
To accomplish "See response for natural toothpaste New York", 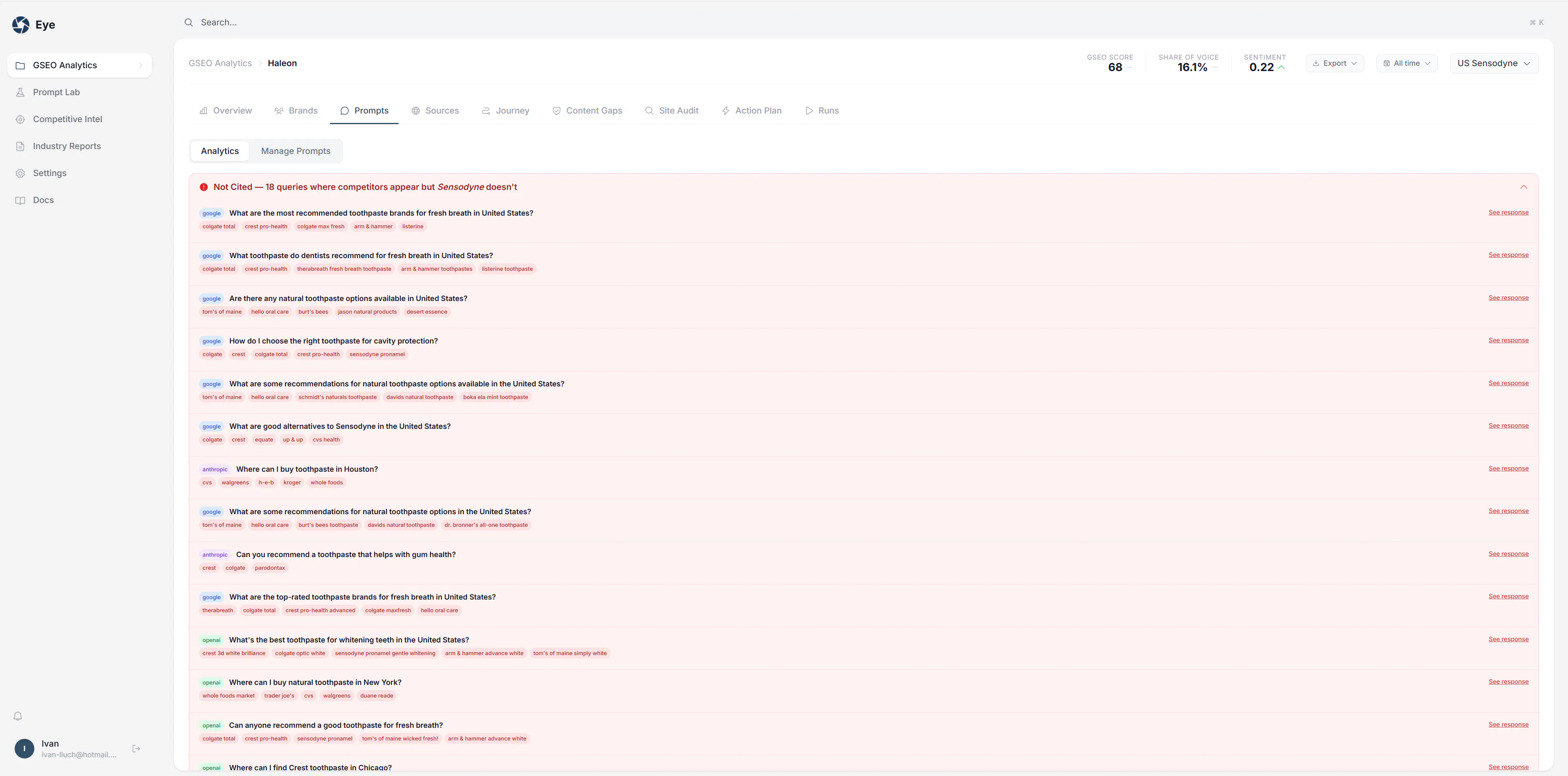I will (1508, 682).
